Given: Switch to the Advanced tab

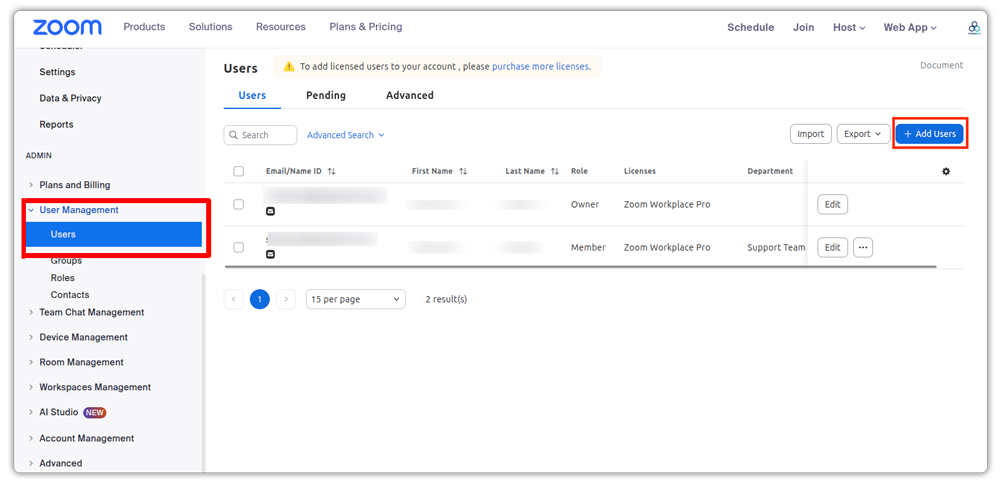Looking at the screenshot, I should [409, 95].
